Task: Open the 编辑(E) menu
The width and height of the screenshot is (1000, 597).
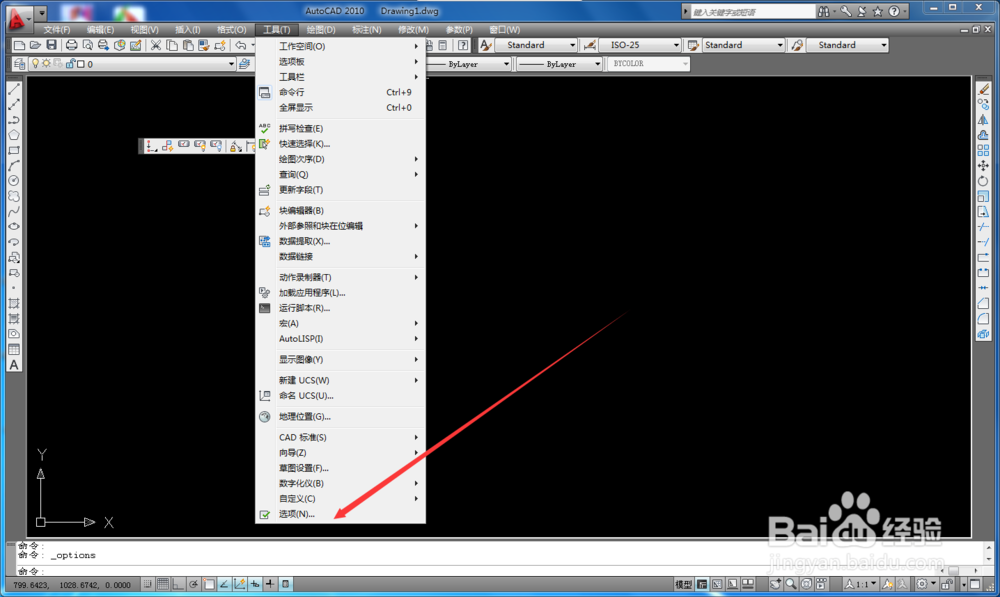Action: tap(100, 30)
